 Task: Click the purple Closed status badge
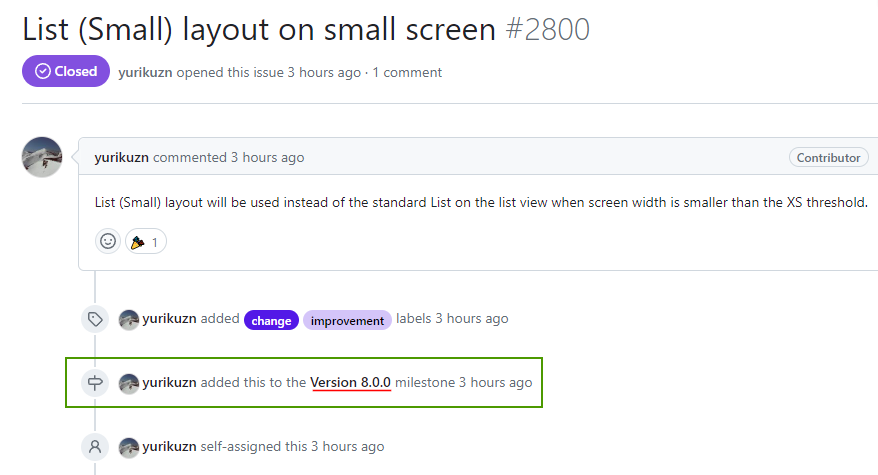pyautogui.click(x=66, y=71)
